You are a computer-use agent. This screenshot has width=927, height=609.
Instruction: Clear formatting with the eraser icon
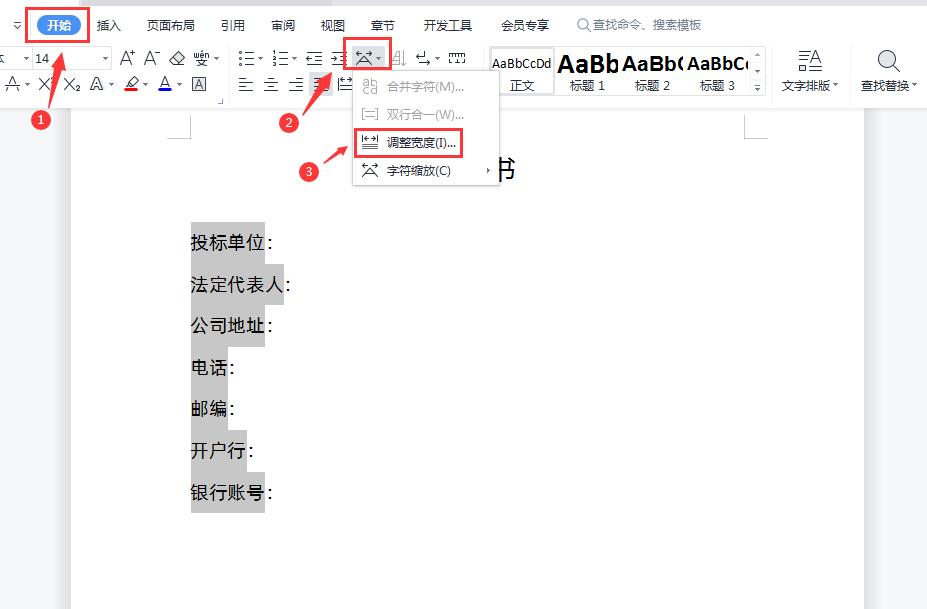[x=177, y=59]
